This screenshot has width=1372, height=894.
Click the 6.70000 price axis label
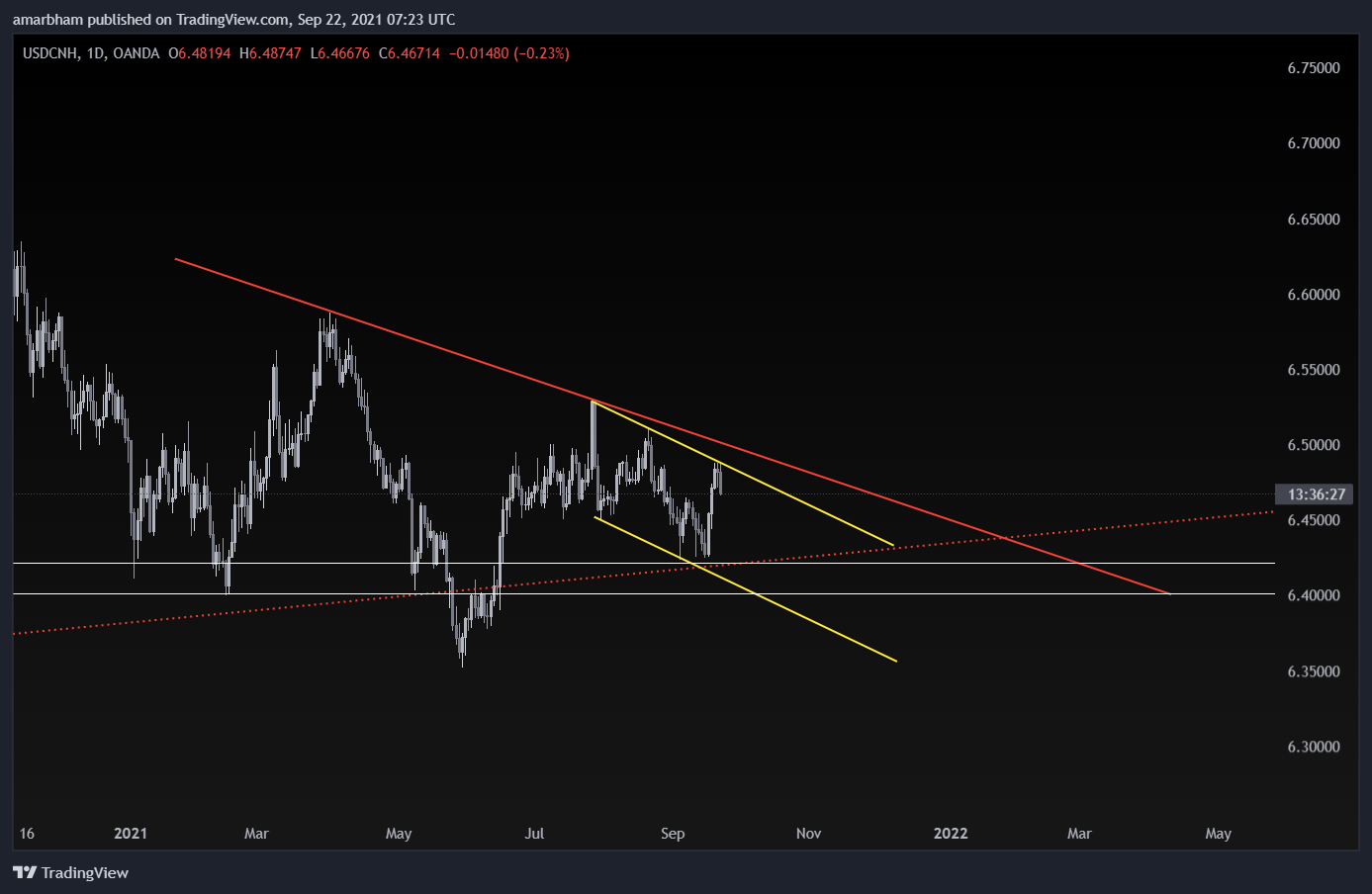tap(1314, 143)
